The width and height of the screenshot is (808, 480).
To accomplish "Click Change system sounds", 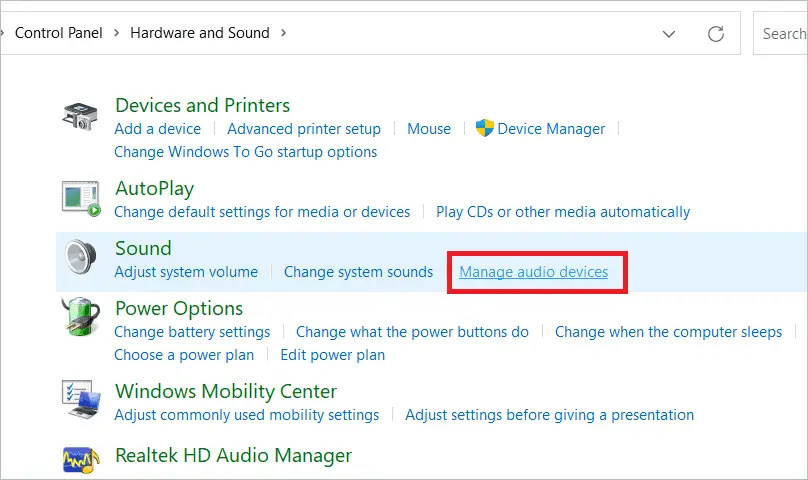I will pos(359,272).
